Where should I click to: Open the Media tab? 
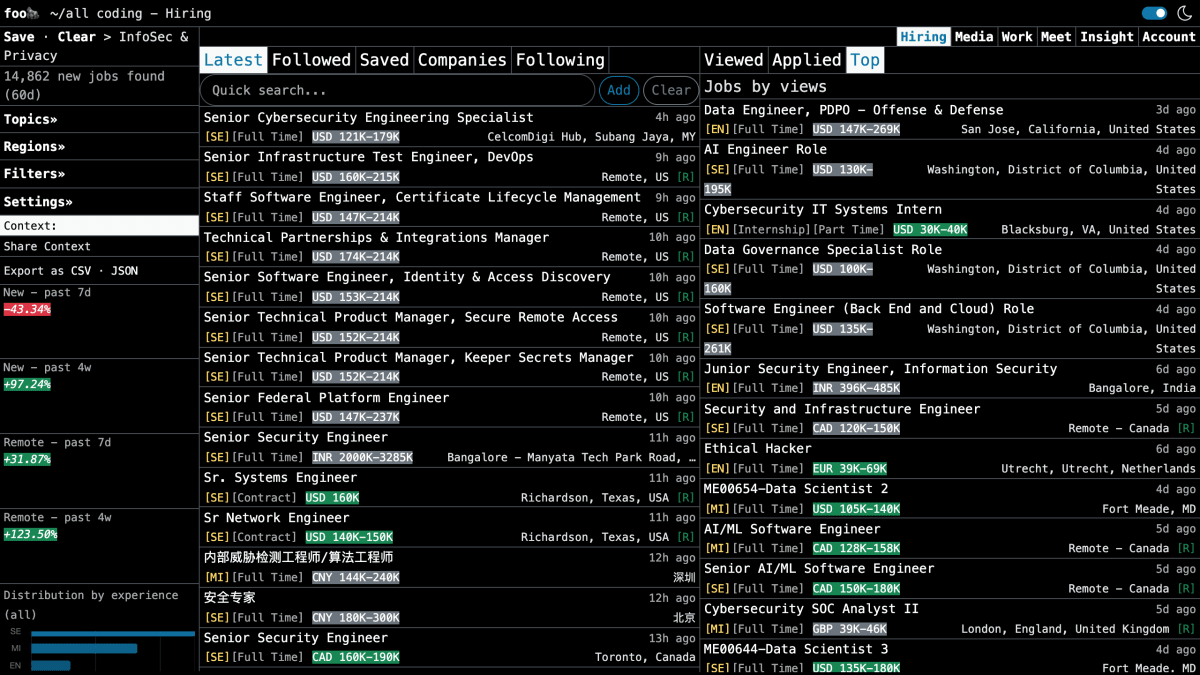973,36
